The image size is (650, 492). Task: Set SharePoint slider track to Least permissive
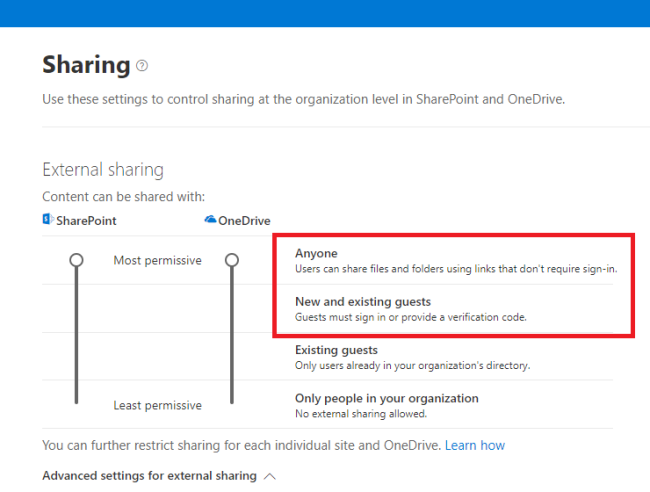[x=76, y=401]
